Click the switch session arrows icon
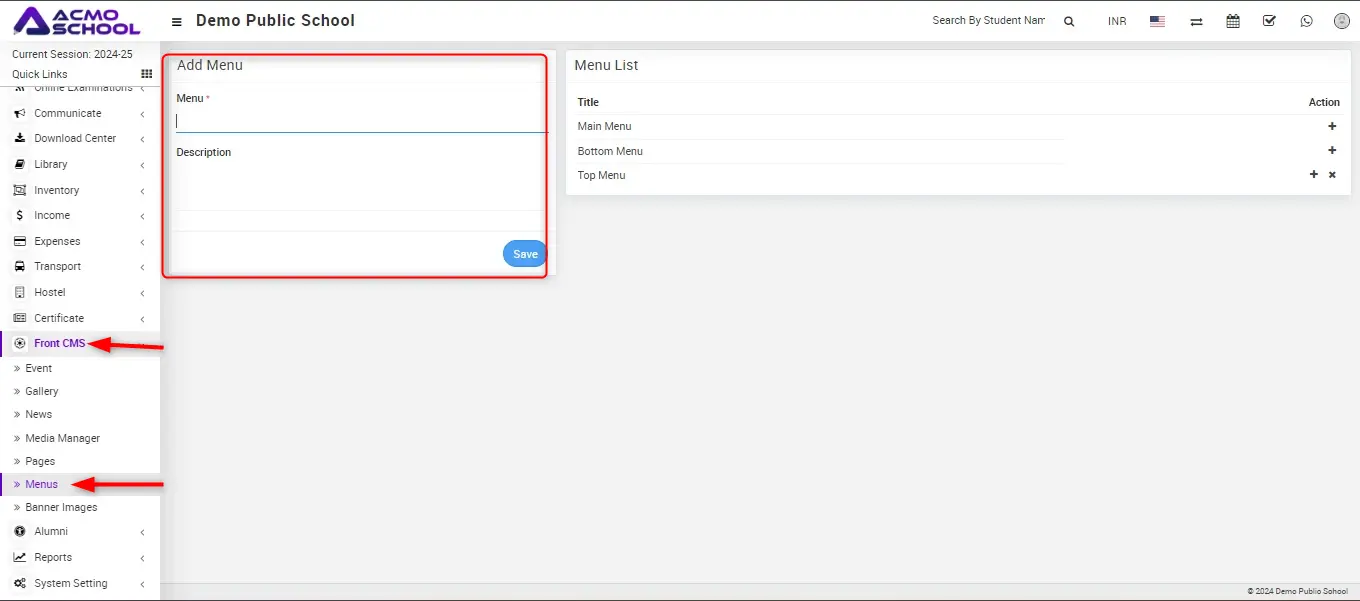Image resolution: width=1360 pixels, height=601 pixels. 1196,21
